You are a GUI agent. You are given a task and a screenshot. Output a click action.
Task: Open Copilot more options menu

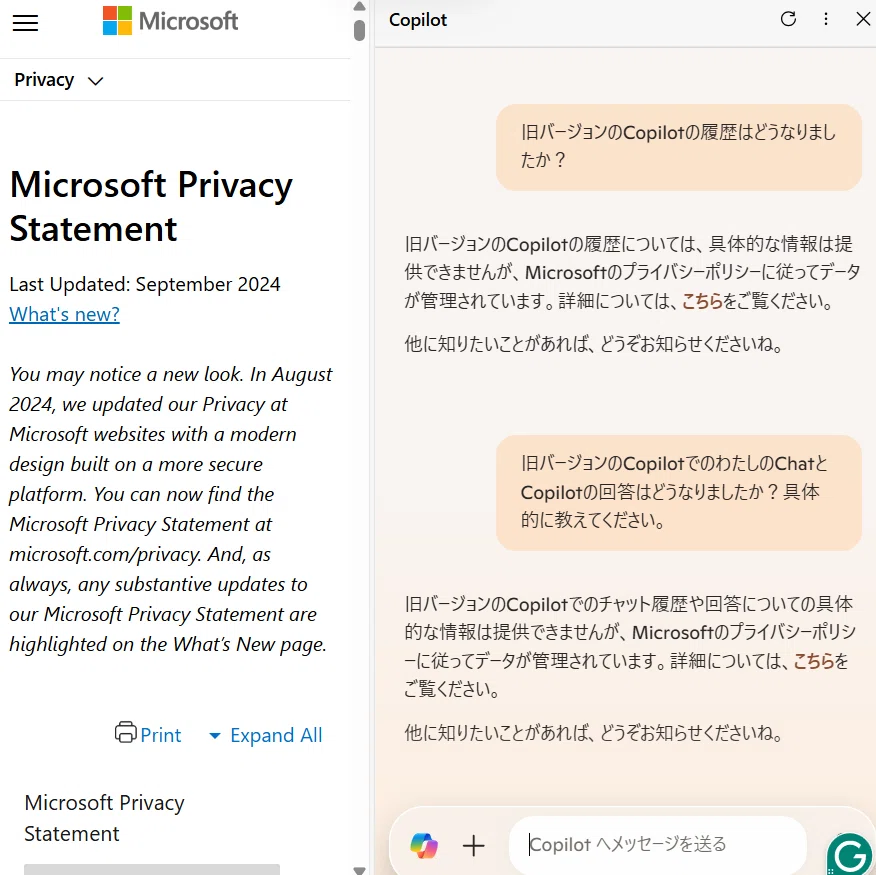(825, 19)
